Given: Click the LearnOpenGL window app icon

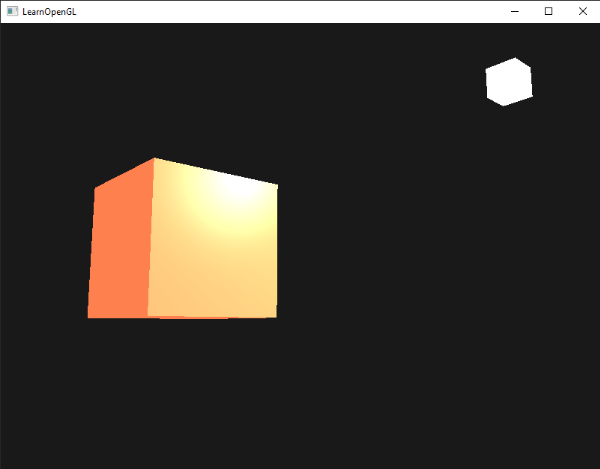Looking at the screenshot, I should (12, 11).
